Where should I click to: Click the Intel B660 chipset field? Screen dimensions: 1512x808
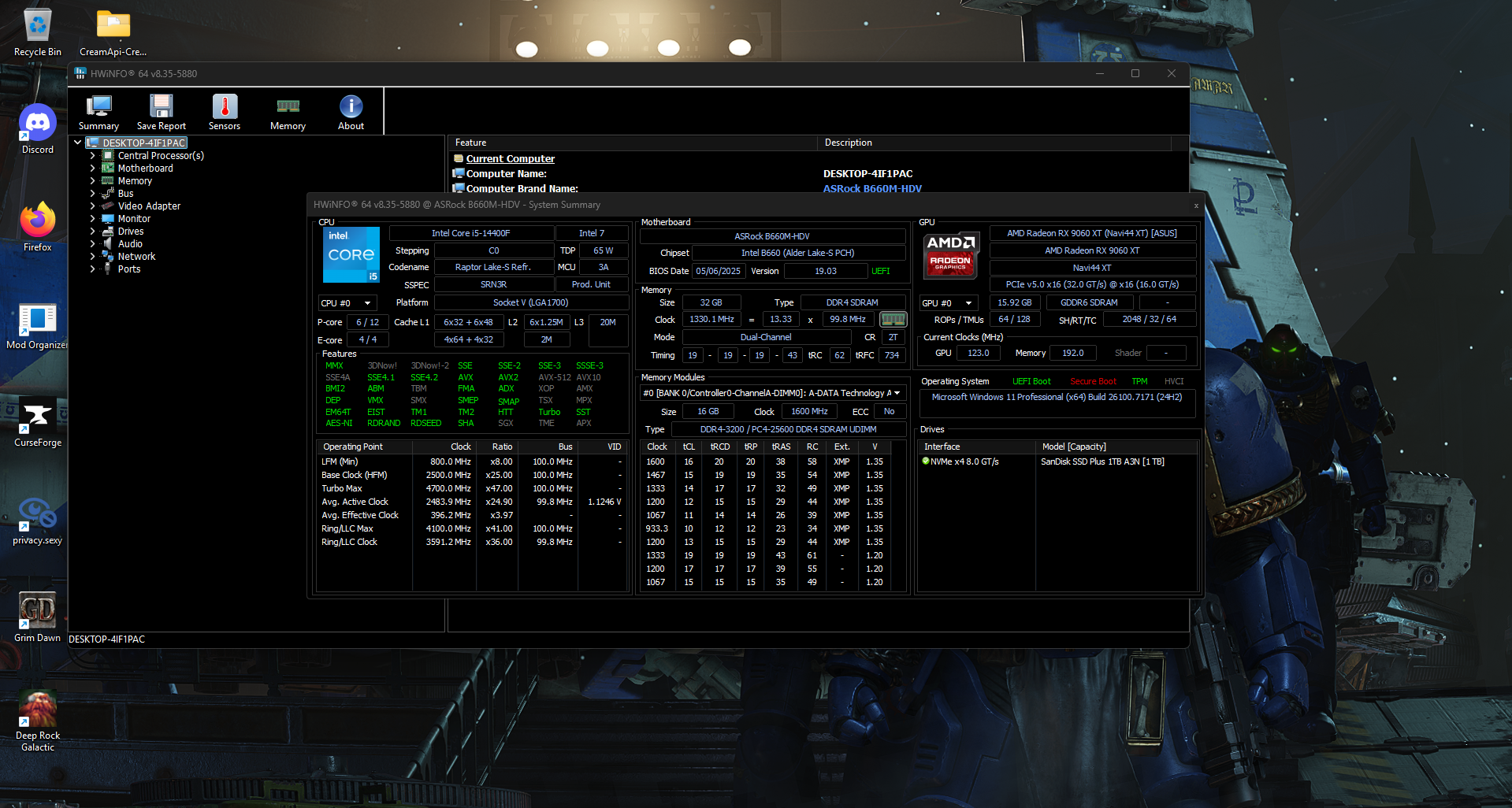797,253
